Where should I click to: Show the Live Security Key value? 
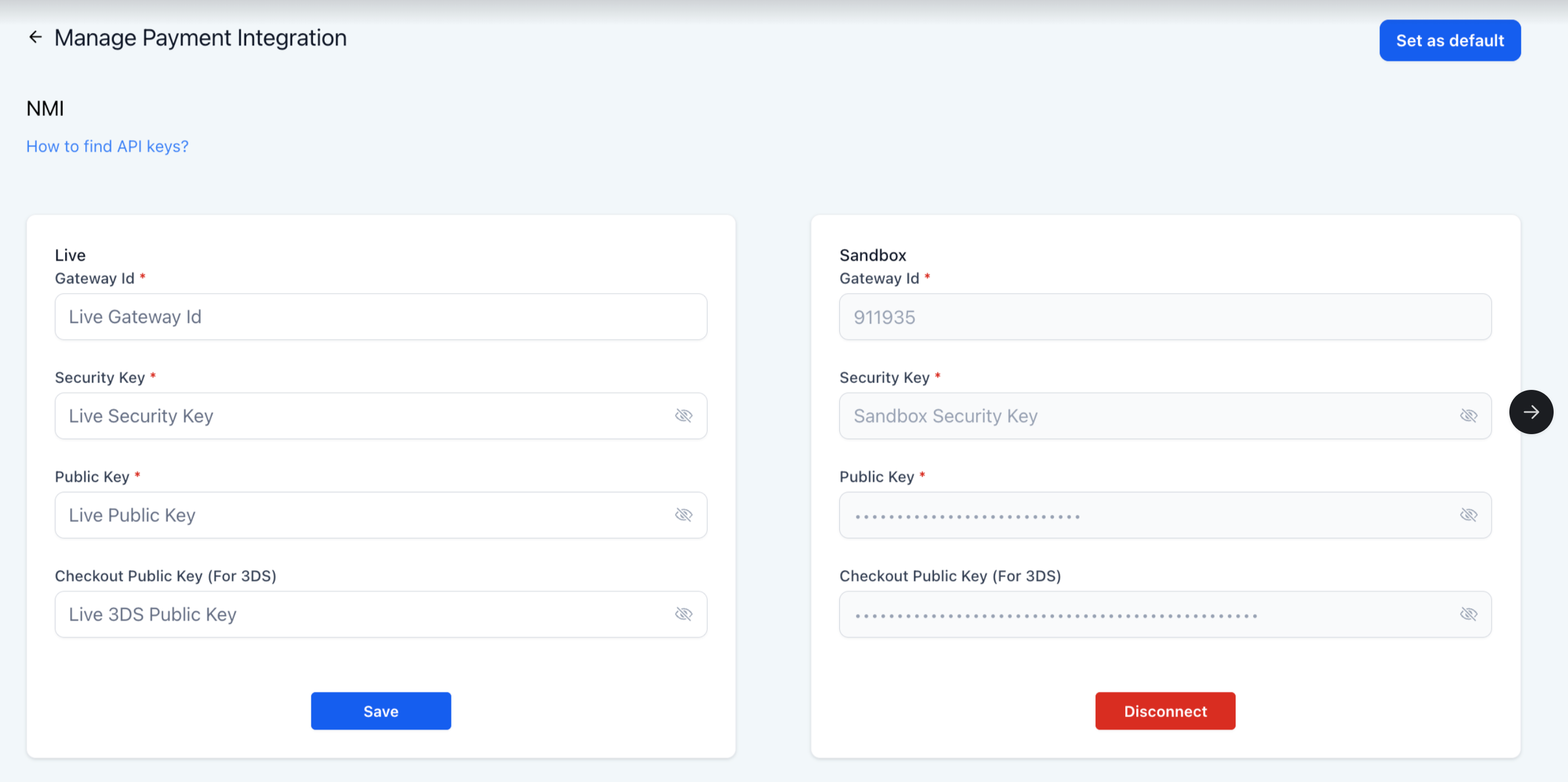click(683, 416)
